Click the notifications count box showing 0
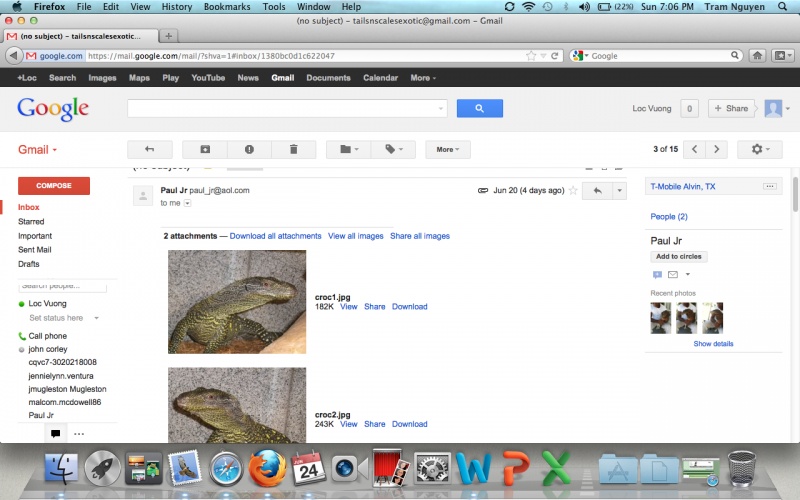This screenshot has height=500, width=800. pyautogui.click(x=689, y=108)
